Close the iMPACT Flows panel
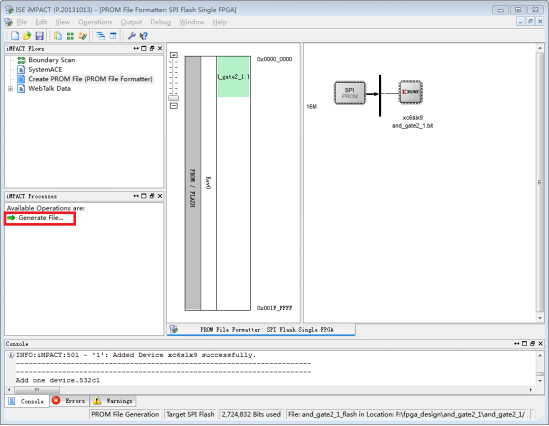 (x=160, y=48)
